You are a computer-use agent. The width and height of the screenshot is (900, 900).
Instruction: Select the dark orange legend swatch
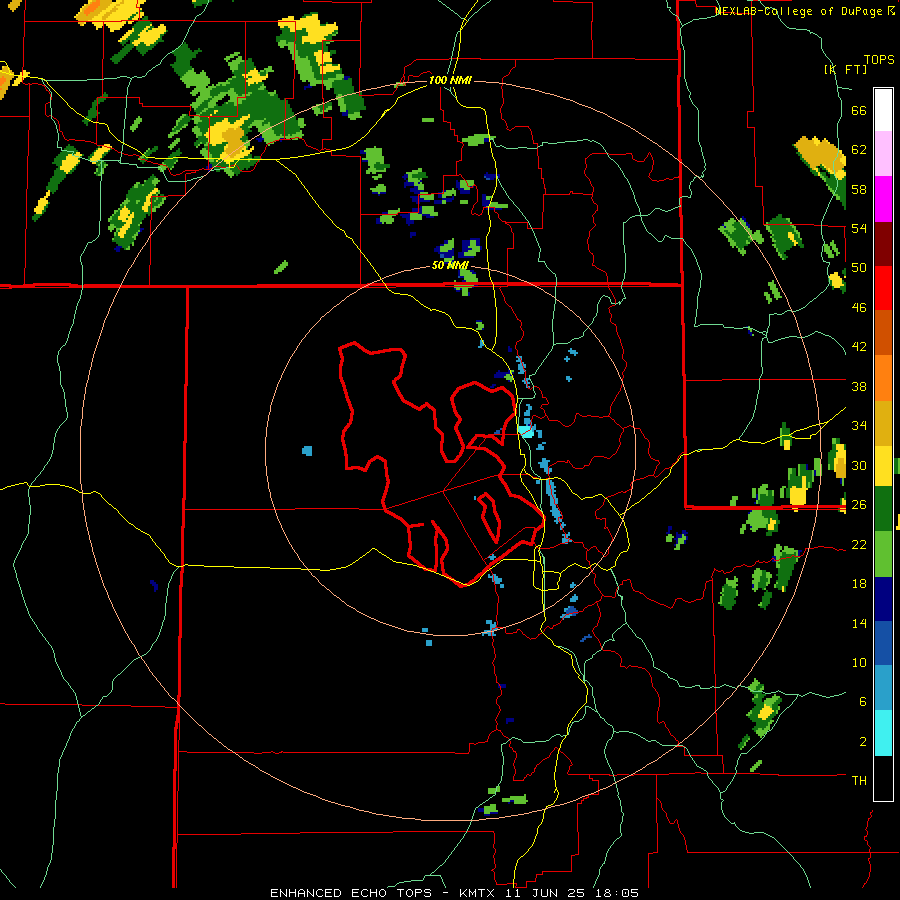click(x=883, y=333)
